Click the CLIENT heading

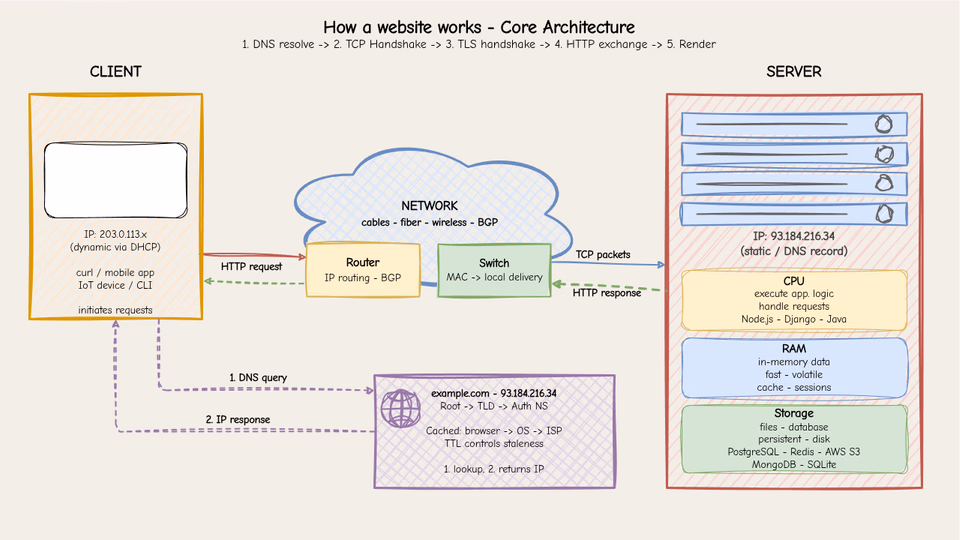point(116,72)
